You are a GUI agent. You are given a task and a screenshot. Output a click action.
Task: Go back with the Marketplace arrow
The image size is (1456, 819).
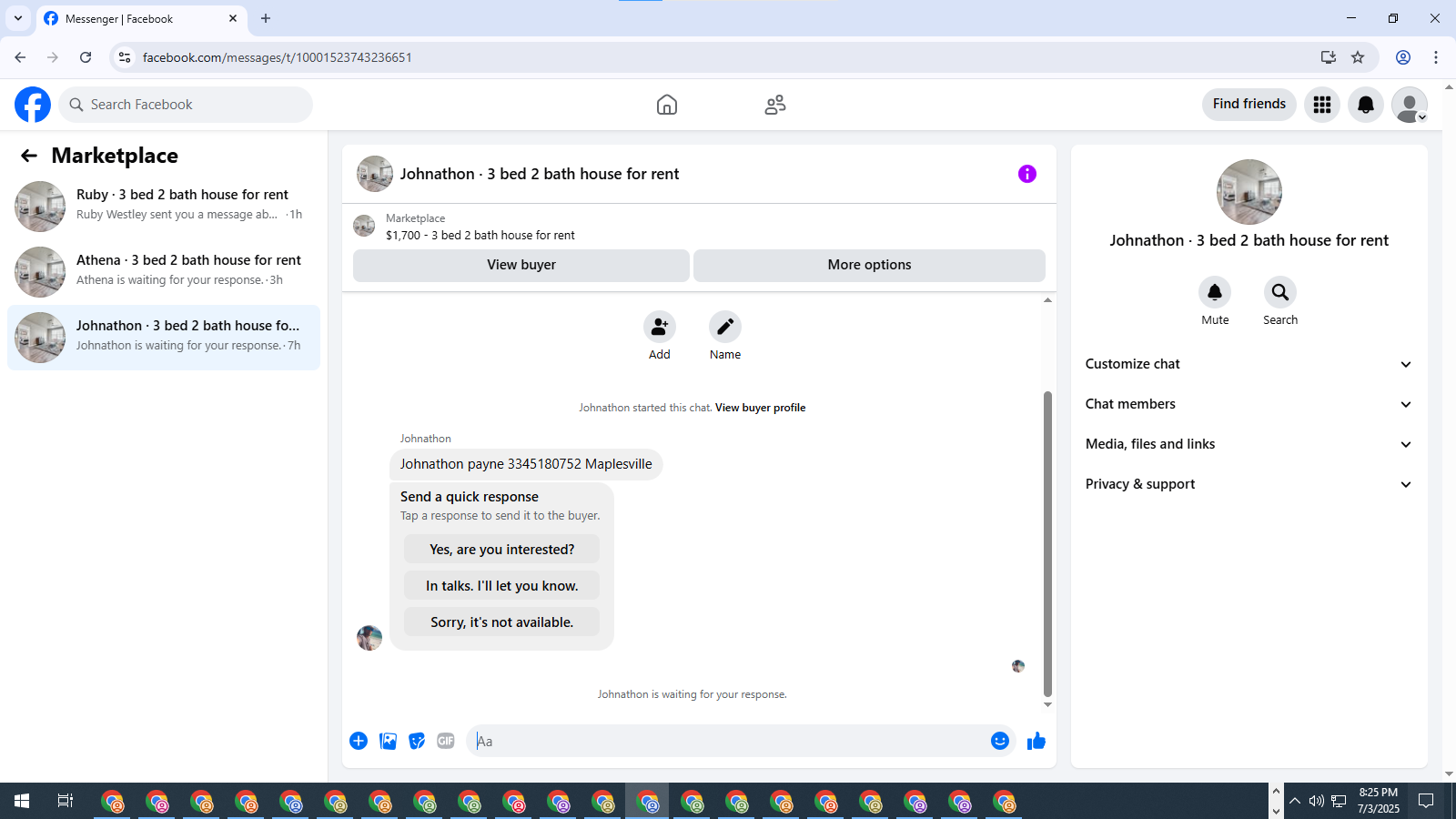[29, 156]
